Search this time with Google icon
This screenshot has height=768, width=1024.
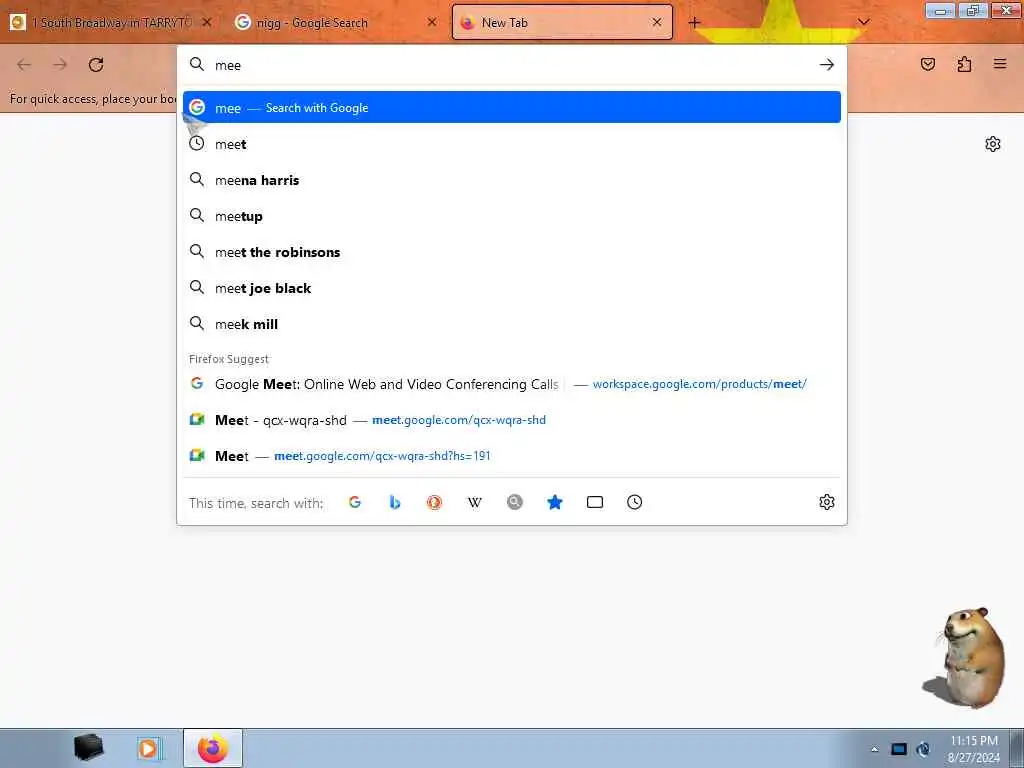pos(355,502)
